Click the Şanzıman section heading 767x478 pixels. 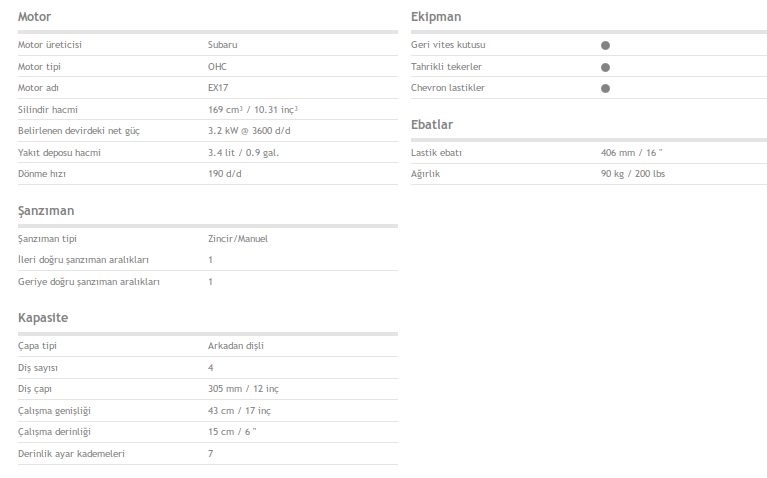click(x=46, y=211)
